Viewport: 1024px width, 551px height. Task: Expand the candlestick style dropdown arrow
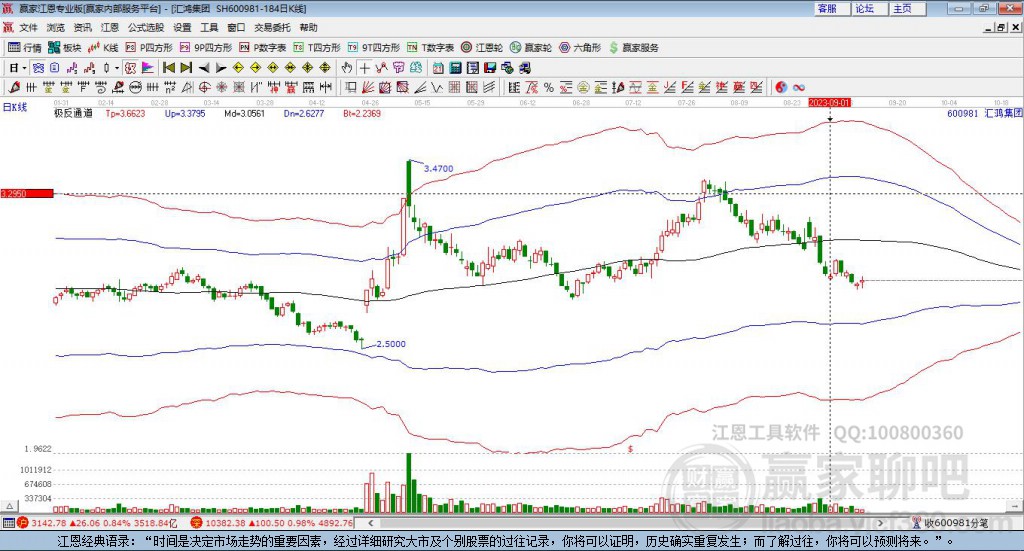click(117, 68)
